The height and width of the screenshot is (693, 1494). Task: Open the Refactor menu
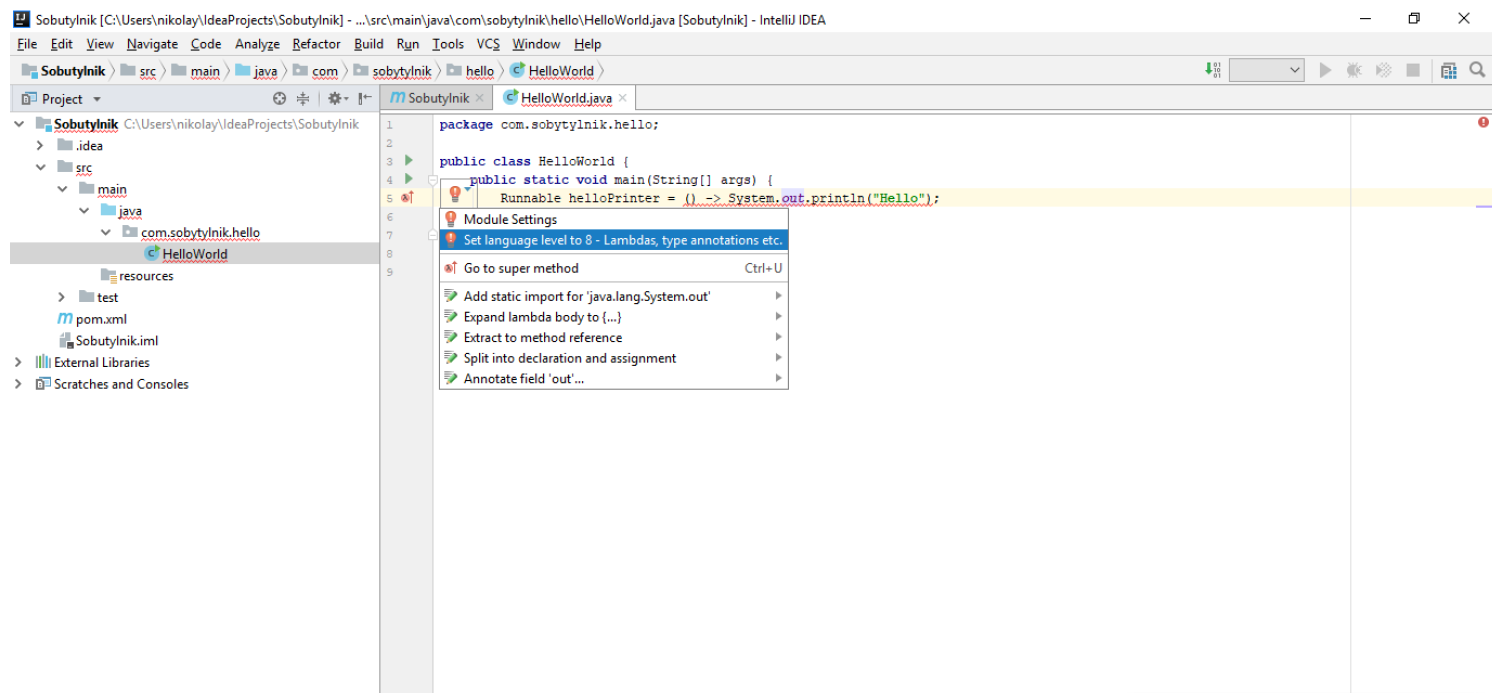(x=316, y=44)
